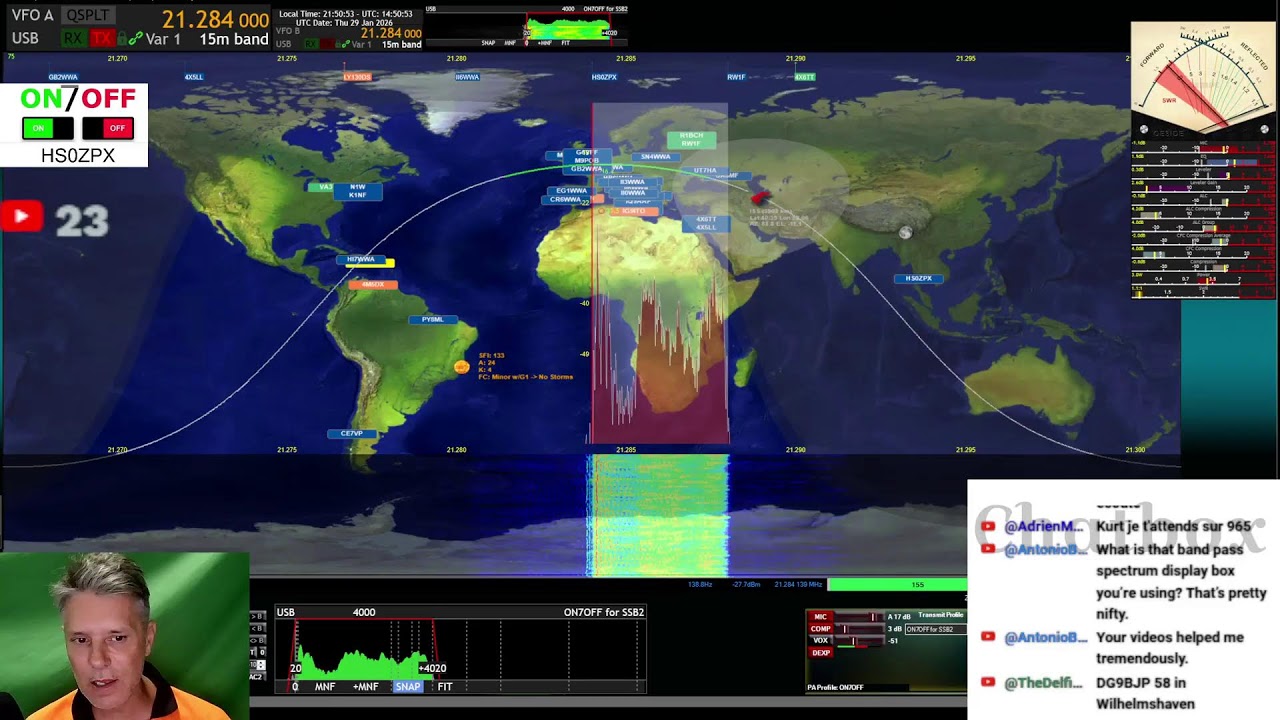1280x720 pixels.
Task: Open the ON7OFF for SSB2 filter preset
Action: click(x=604, y=612)
